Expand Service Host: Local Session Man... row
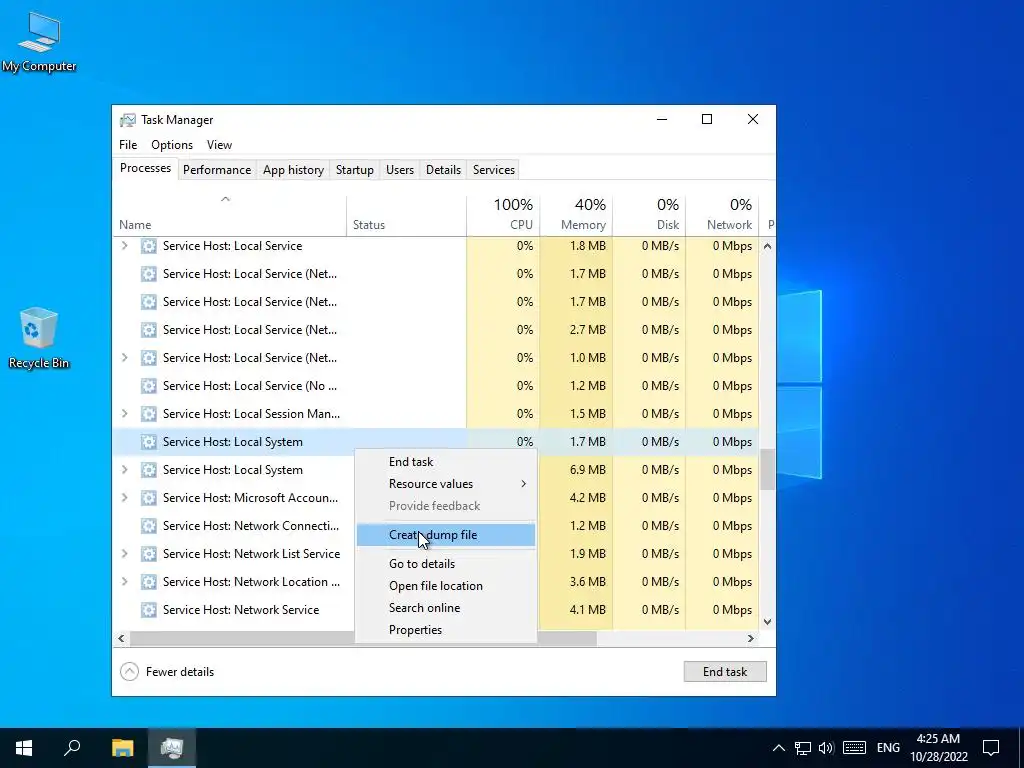 click(125, 414)
